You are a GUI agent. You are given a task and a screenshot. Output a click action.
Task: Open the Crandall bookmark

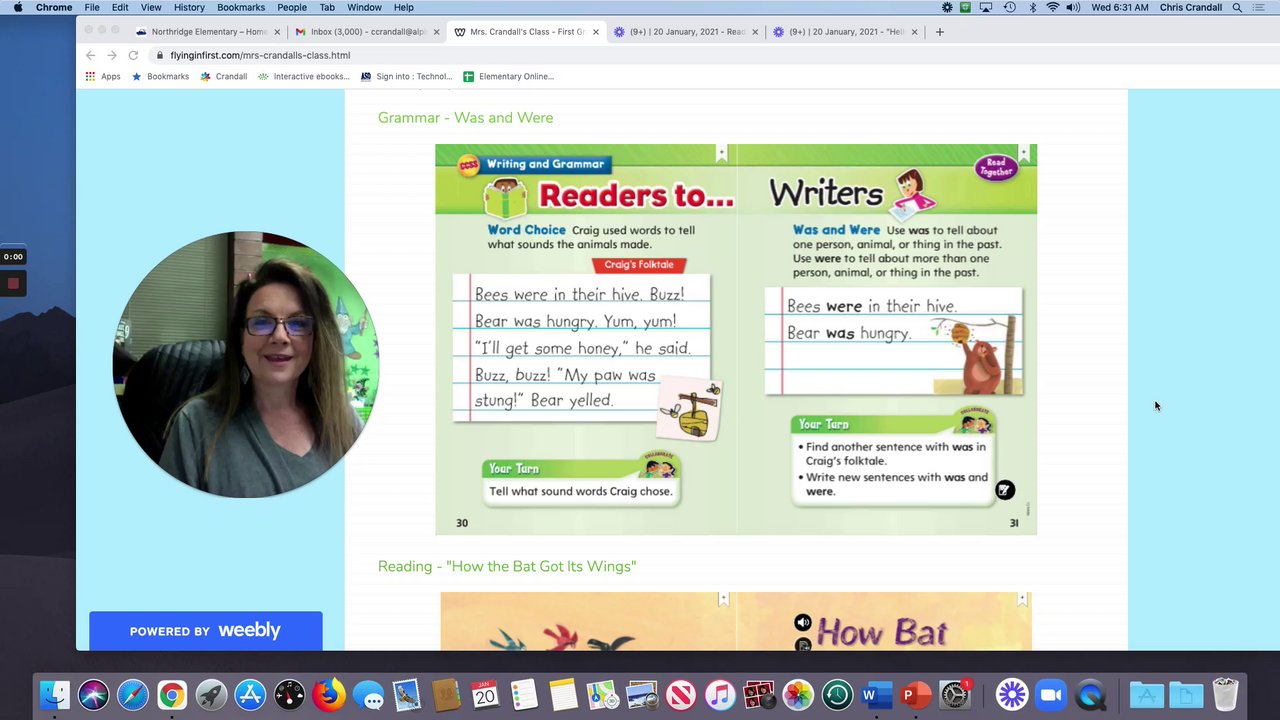[224, 76]
